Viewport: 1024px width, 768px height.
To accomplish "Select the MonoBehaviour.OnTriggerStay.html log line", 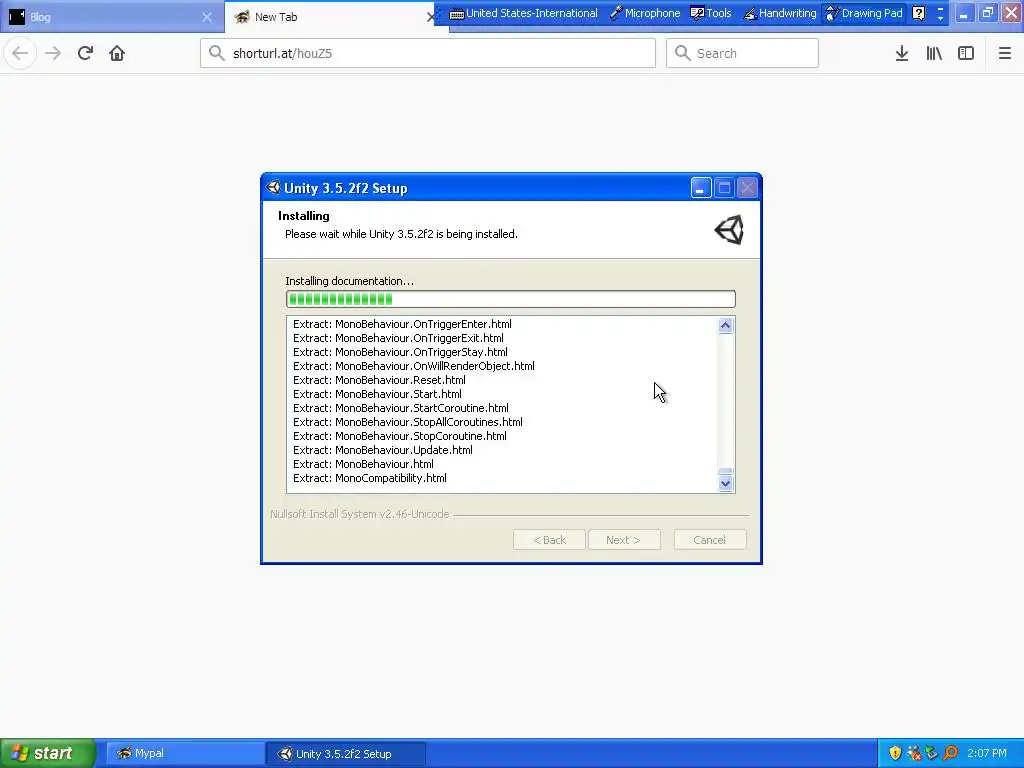I will pos(400,352).
